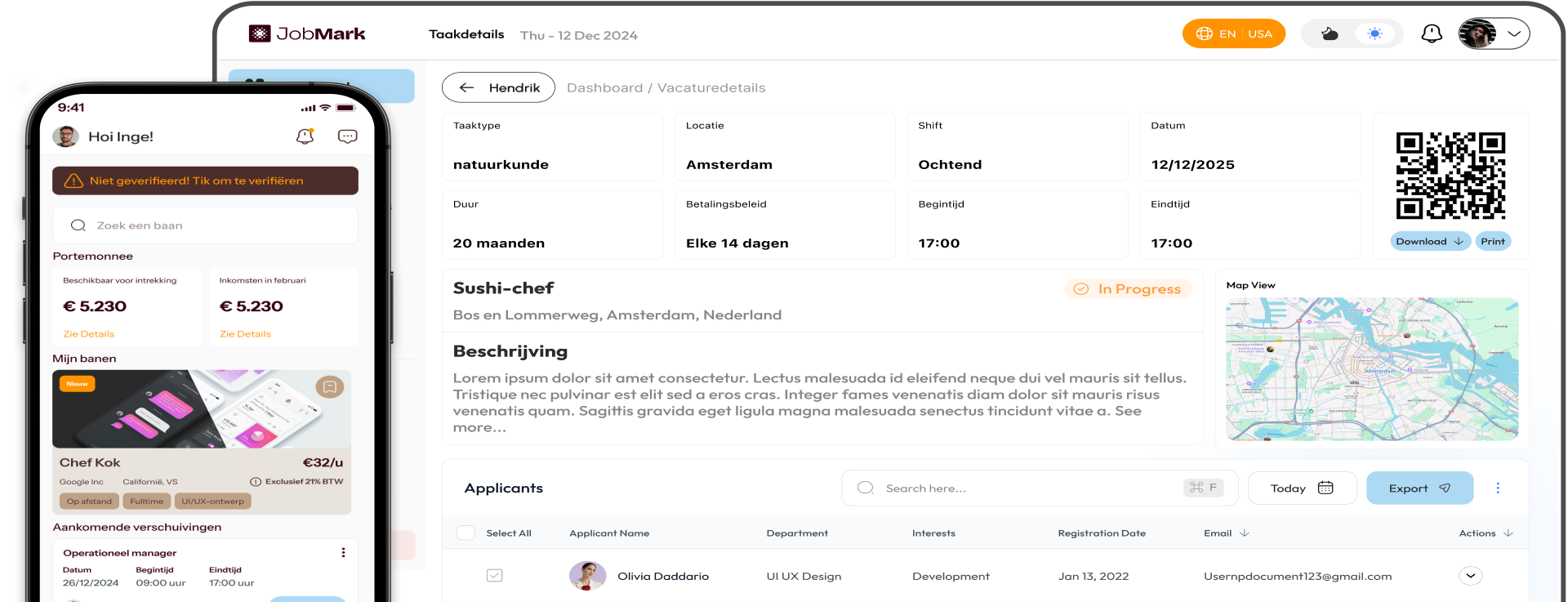
Task: Click the phone chat message icon
Action: tap(347, 136)
